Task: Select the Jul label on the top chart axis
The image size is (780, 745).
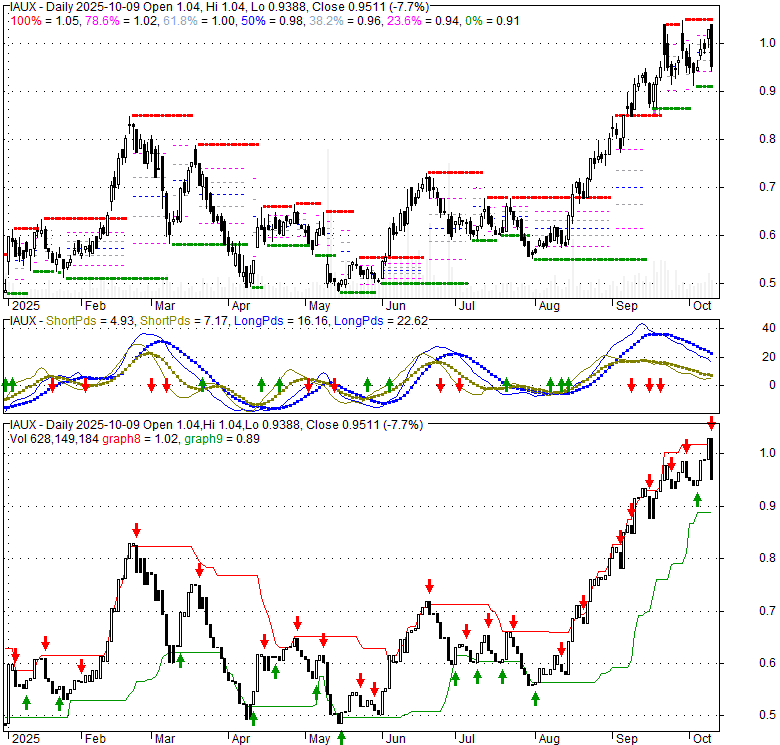Action: (467, 305)
